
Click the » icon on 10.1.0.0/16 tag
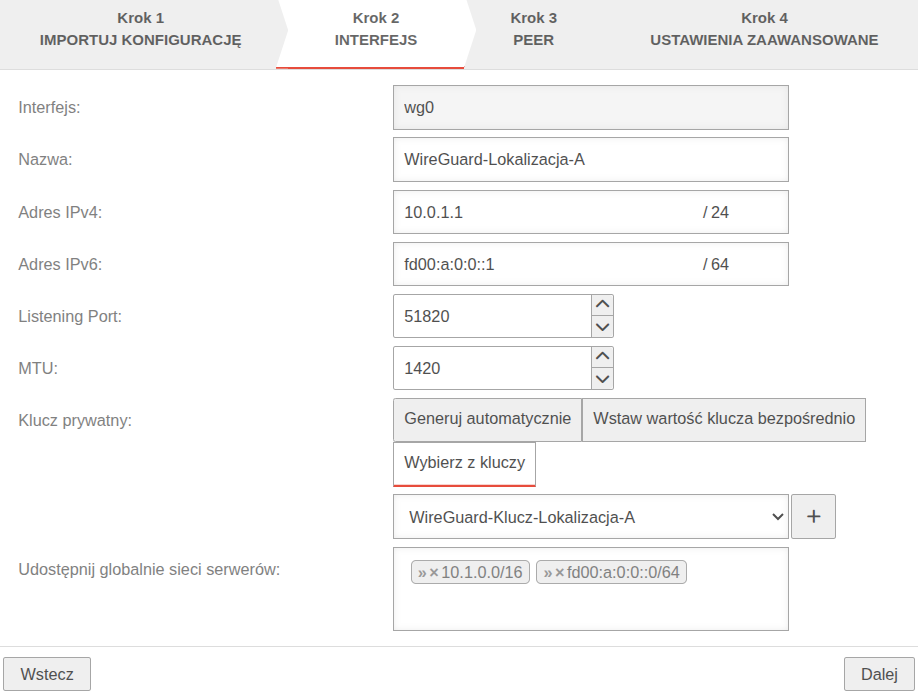tap(422, 572)
